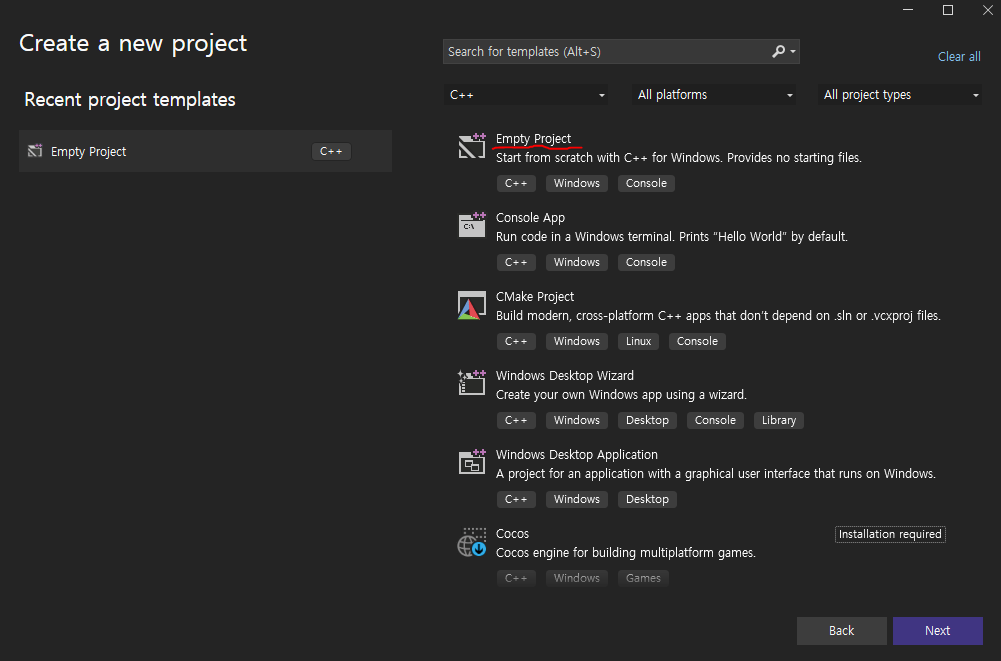1001x661 pixels.
Task: Click the Next button
Action: pyautogui.click(x=937, y=630)
